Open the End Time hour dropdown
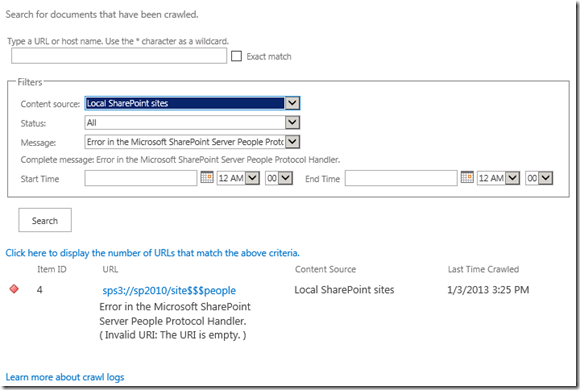The height and width of the screenshot is (390, 580). point(498,178)
